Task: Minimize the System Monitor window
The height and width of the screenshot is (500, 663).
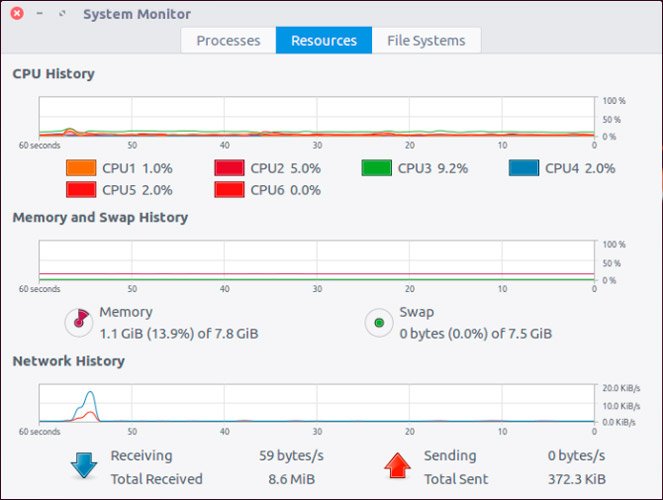Action: (x=40, y=14)
